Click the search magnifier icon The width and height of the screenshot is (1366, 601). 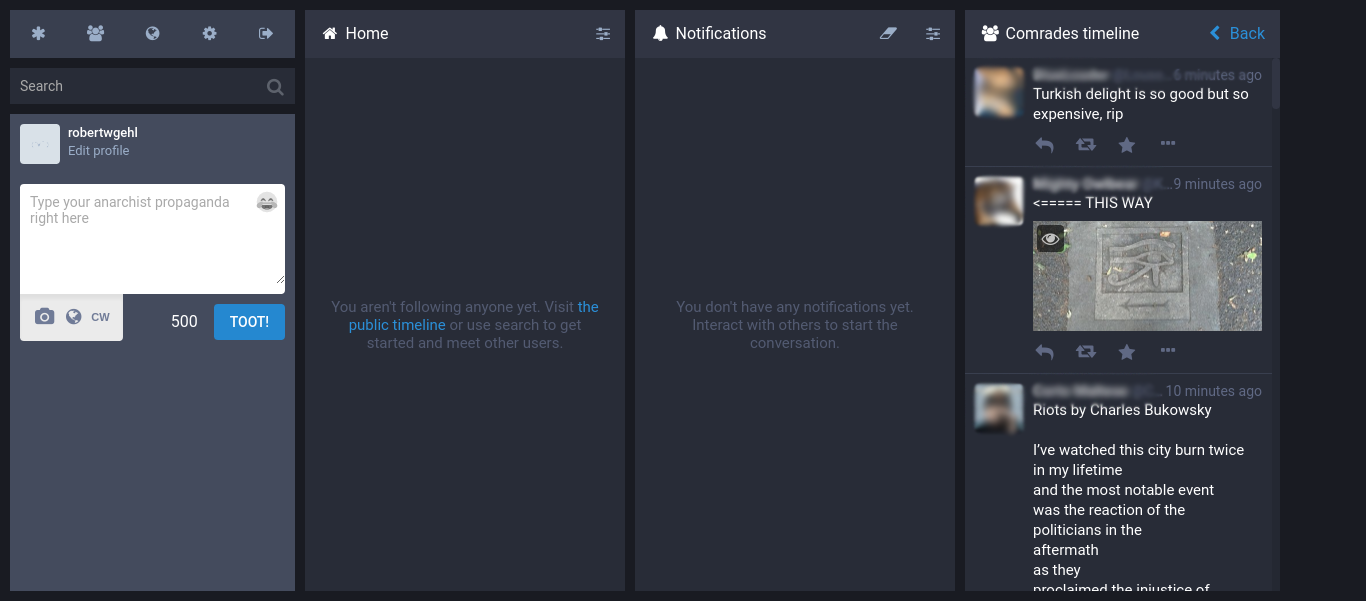(x=275, y=87)
